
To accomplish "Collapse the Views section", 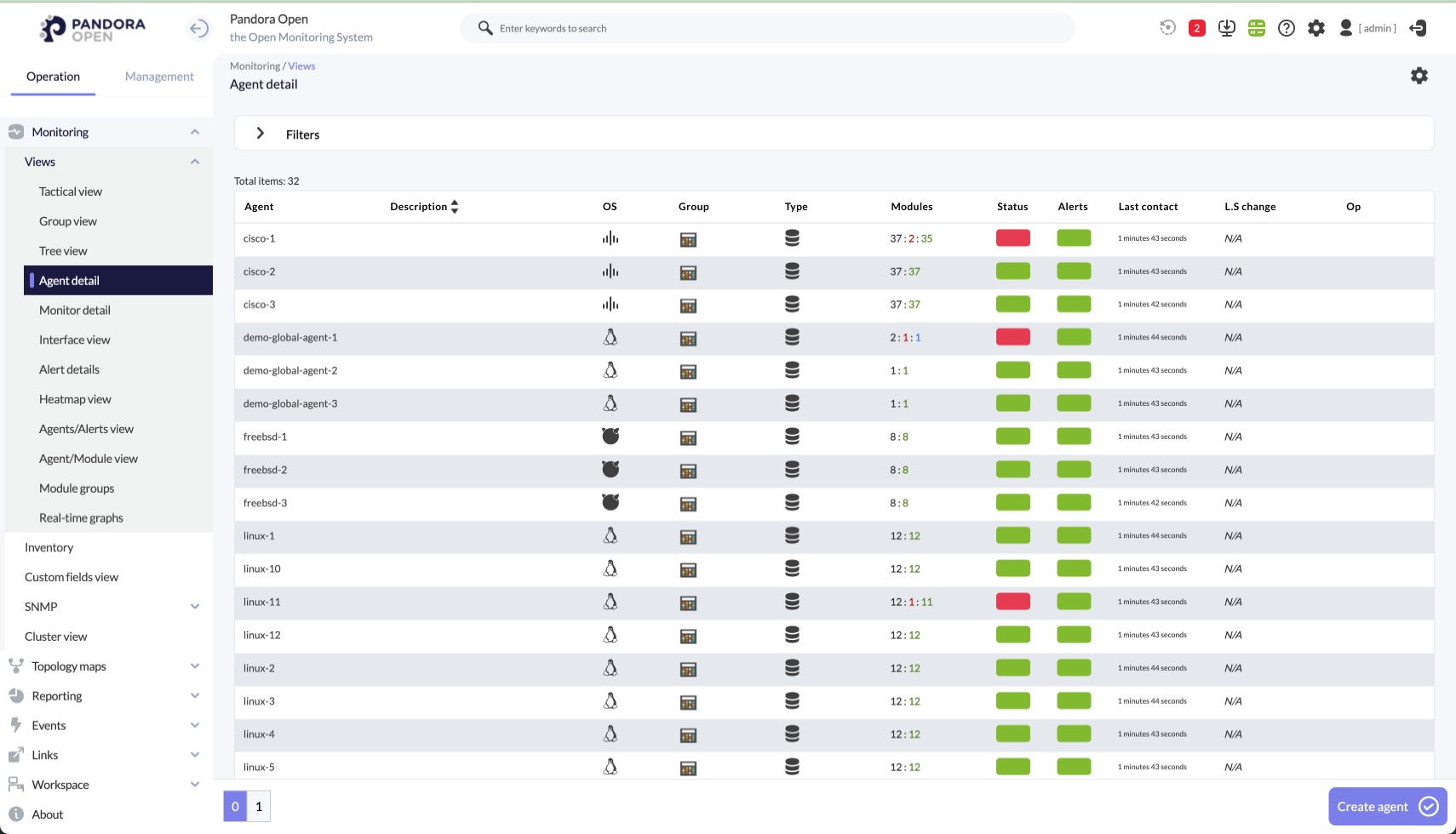I will pos(195,162).
